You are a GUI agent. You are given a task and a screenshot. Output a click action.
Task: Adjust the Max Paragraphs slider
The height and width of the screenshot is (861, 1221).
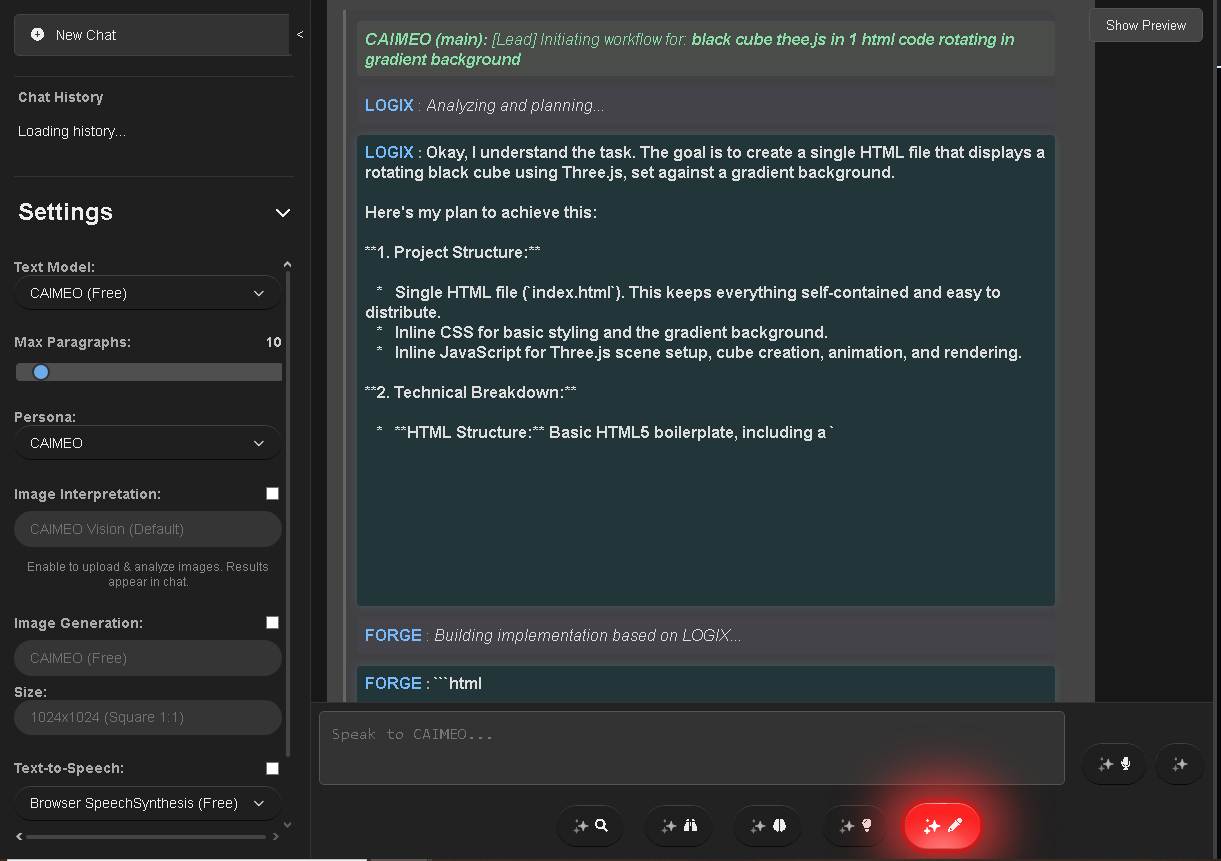pos(148,372)
